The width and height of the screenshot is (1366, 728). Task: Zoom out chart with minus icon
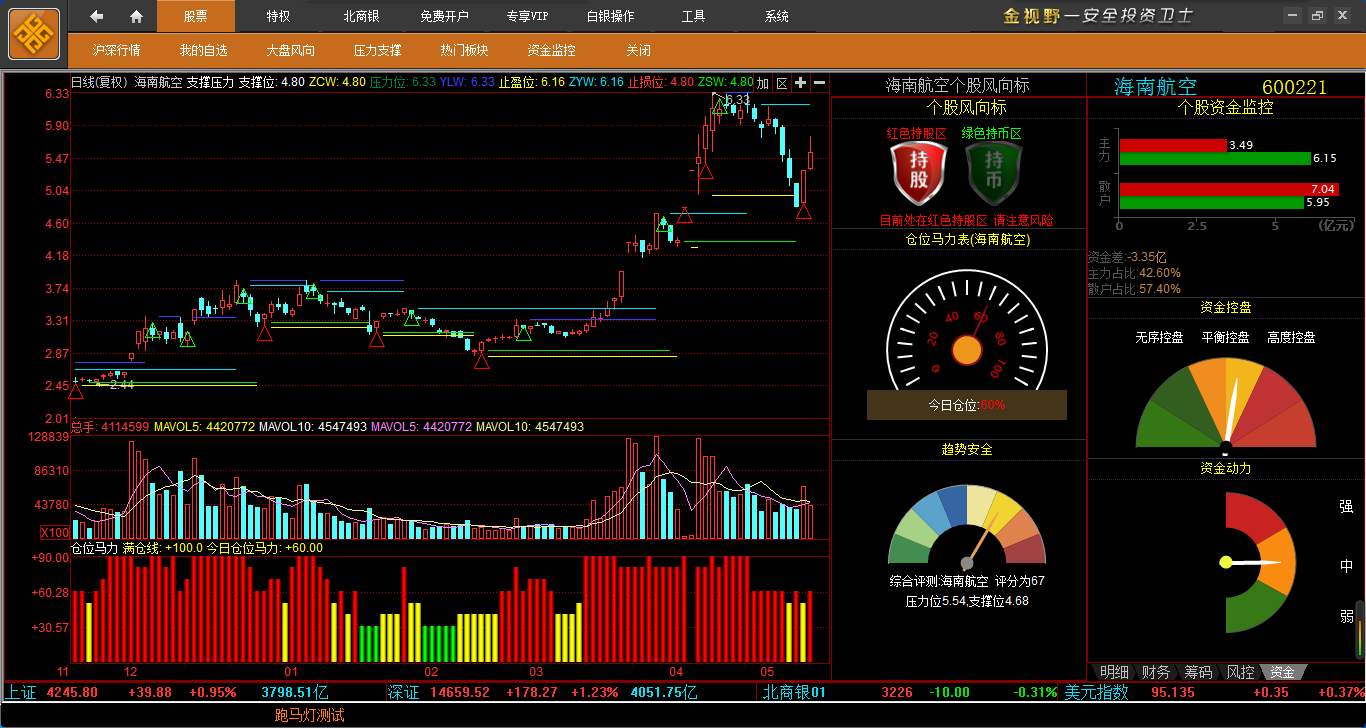pyautogui.click(x=819, y=83)
